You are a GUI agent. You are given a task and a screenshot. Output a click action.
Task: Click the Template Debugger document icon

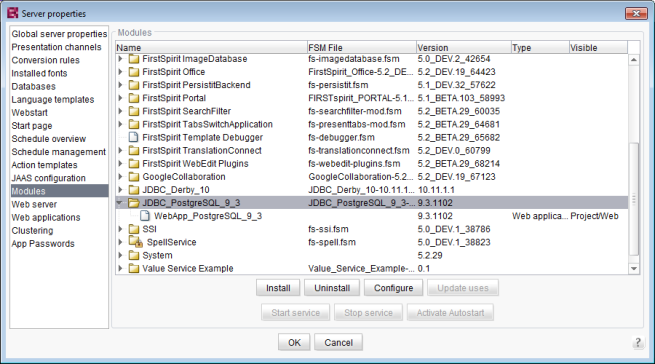point(133,137)
